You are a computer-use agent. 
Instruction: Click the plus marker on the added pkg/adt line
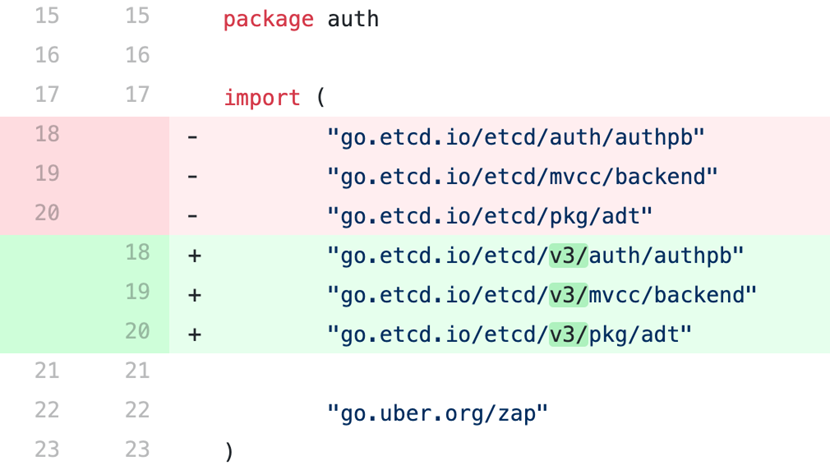click(194, 334)
